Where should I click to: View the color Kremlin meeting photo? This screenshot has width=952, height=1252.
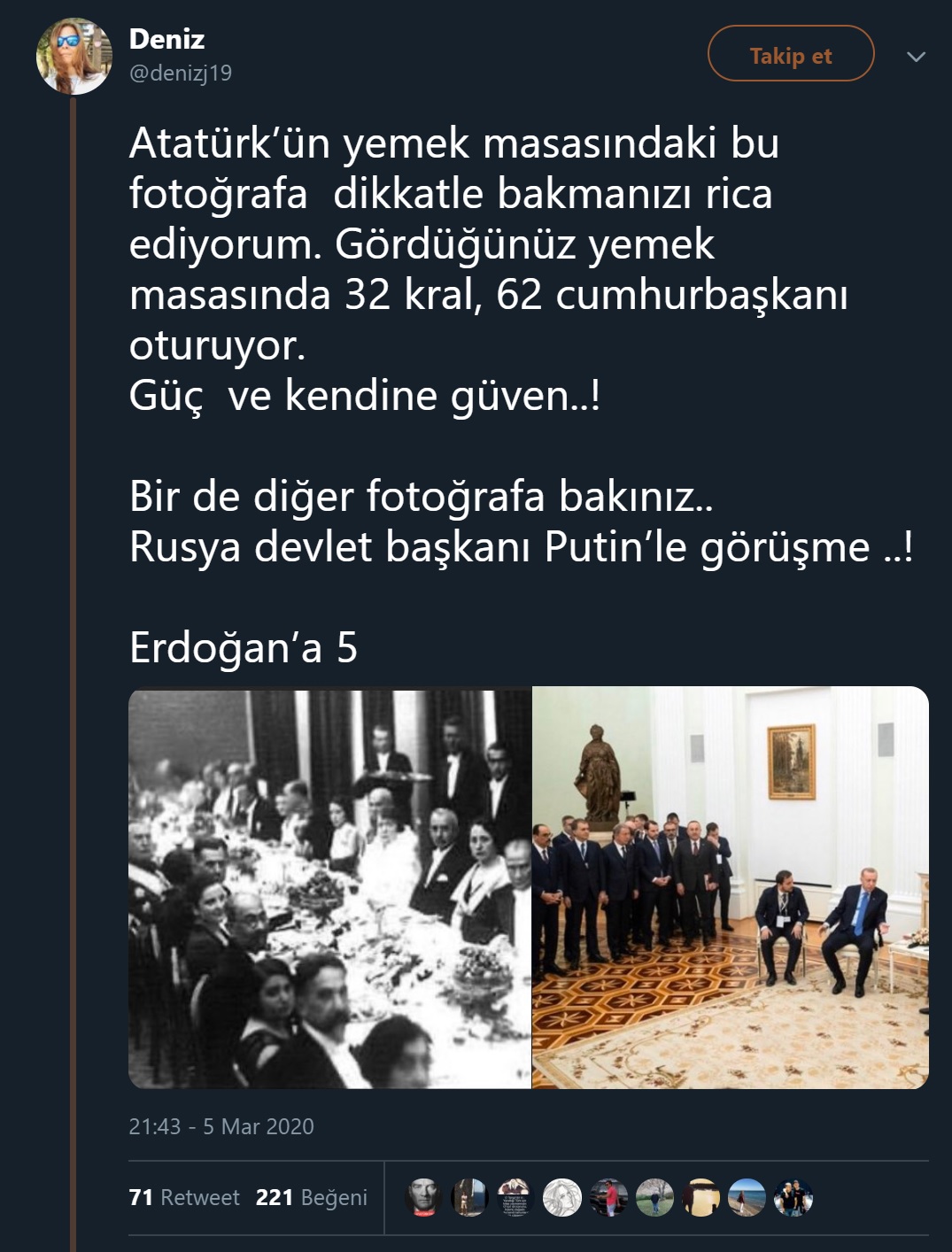click(731, 888)
